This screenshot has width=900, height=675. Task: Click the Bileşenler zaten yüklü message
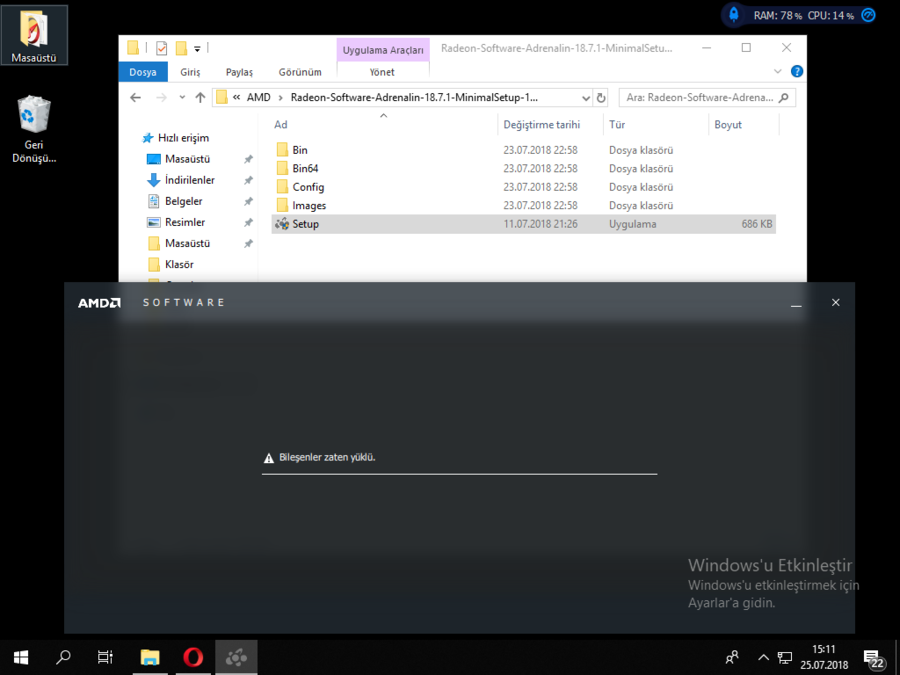pyautogui.click(x=327, y=457)
